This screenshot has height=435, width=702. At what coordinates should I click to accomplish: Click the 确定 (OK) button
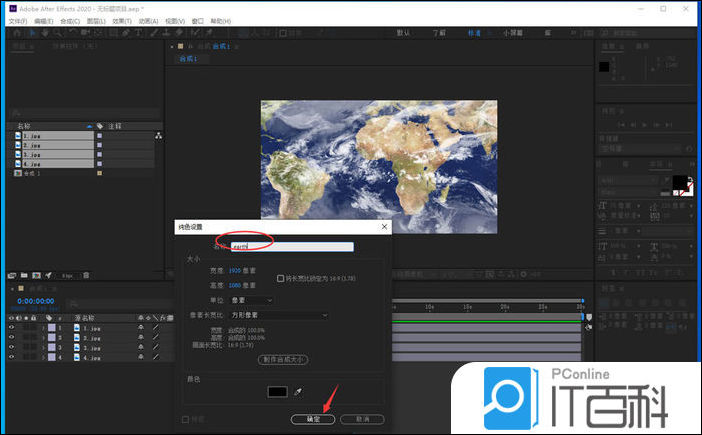[x=312, y=419]
